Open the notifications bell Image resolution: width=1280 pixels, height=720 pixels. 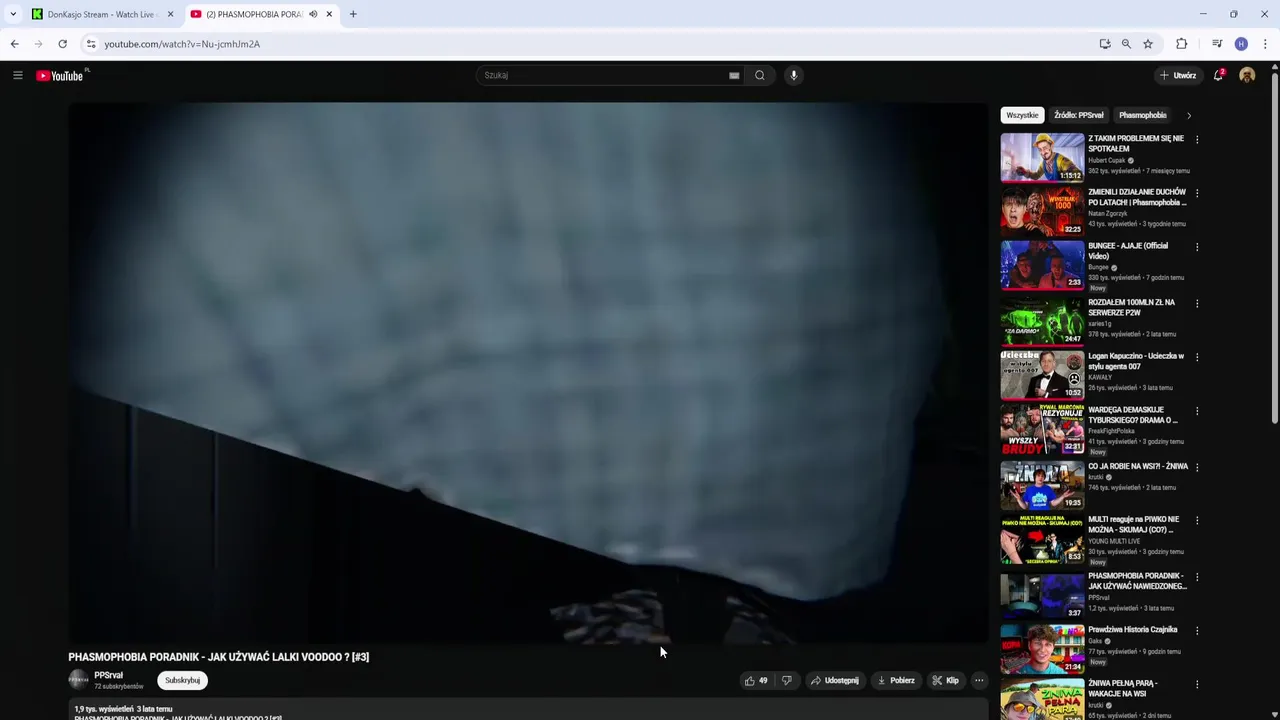coord(1218,75)
